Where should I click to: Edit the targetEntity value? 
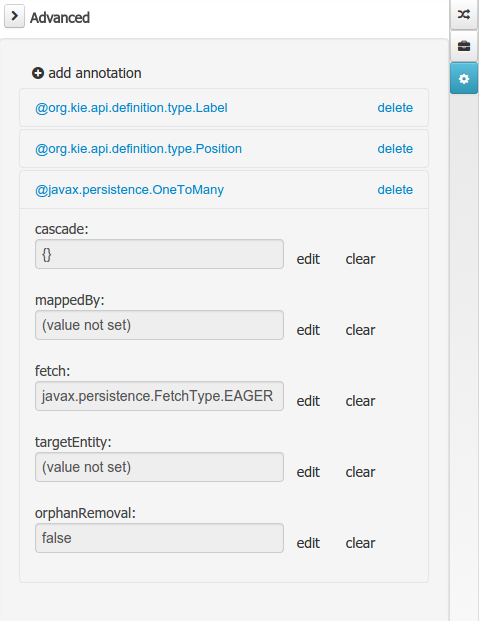(308, 472)
